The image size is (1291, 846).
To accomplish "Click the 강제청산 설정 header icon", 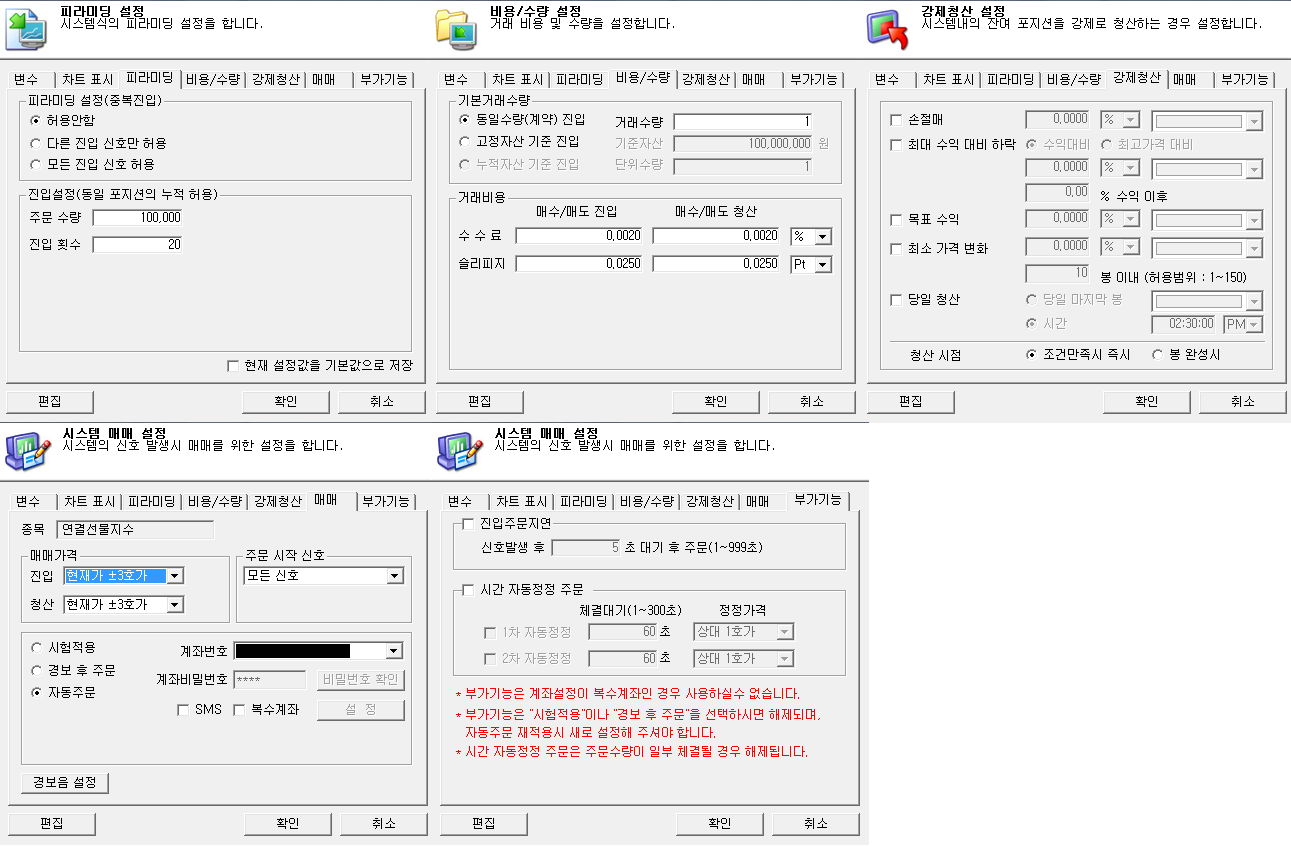I will (887, 28).
